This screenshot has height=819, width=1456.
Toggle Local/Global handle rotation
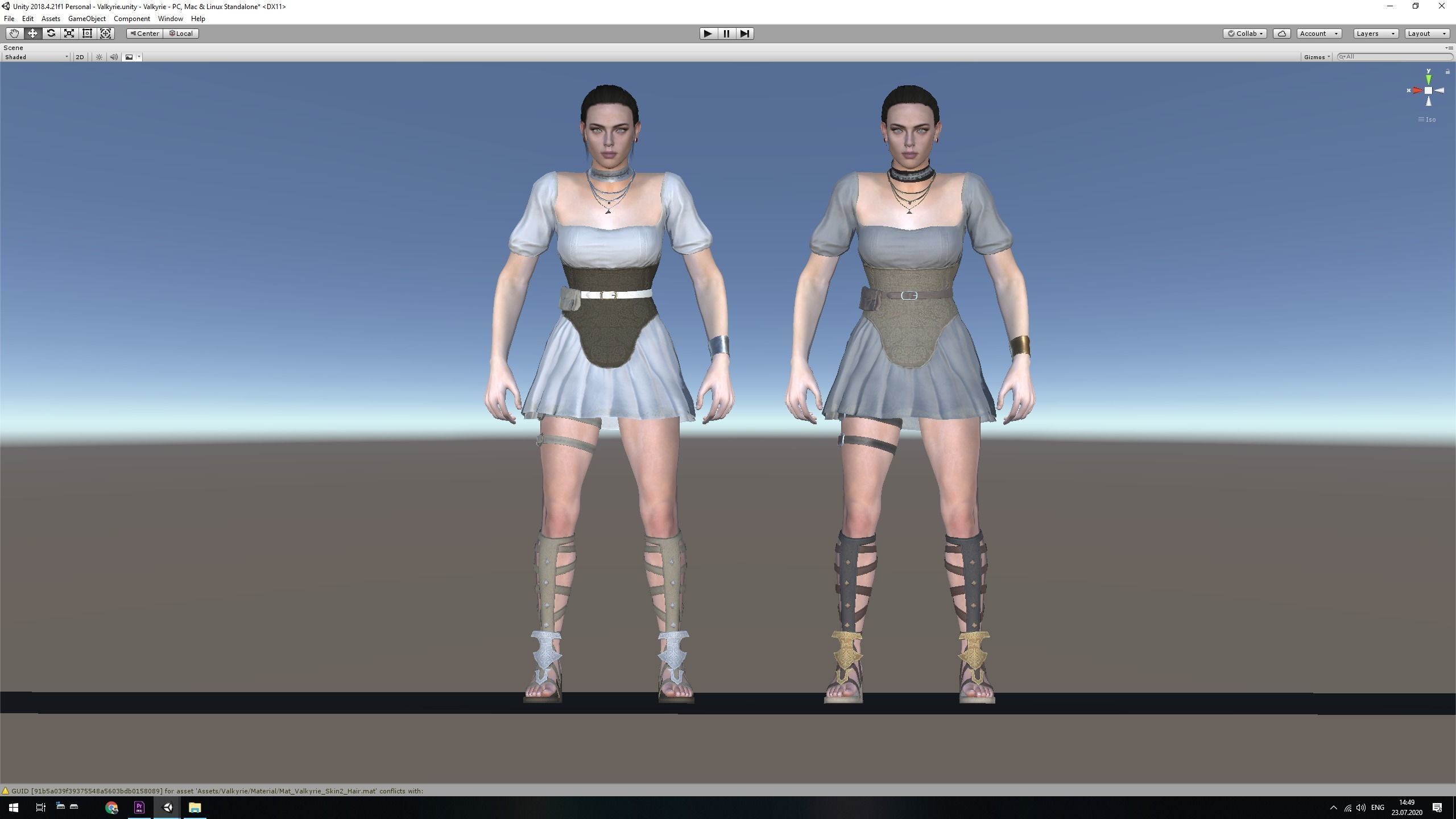pos(181,34)
